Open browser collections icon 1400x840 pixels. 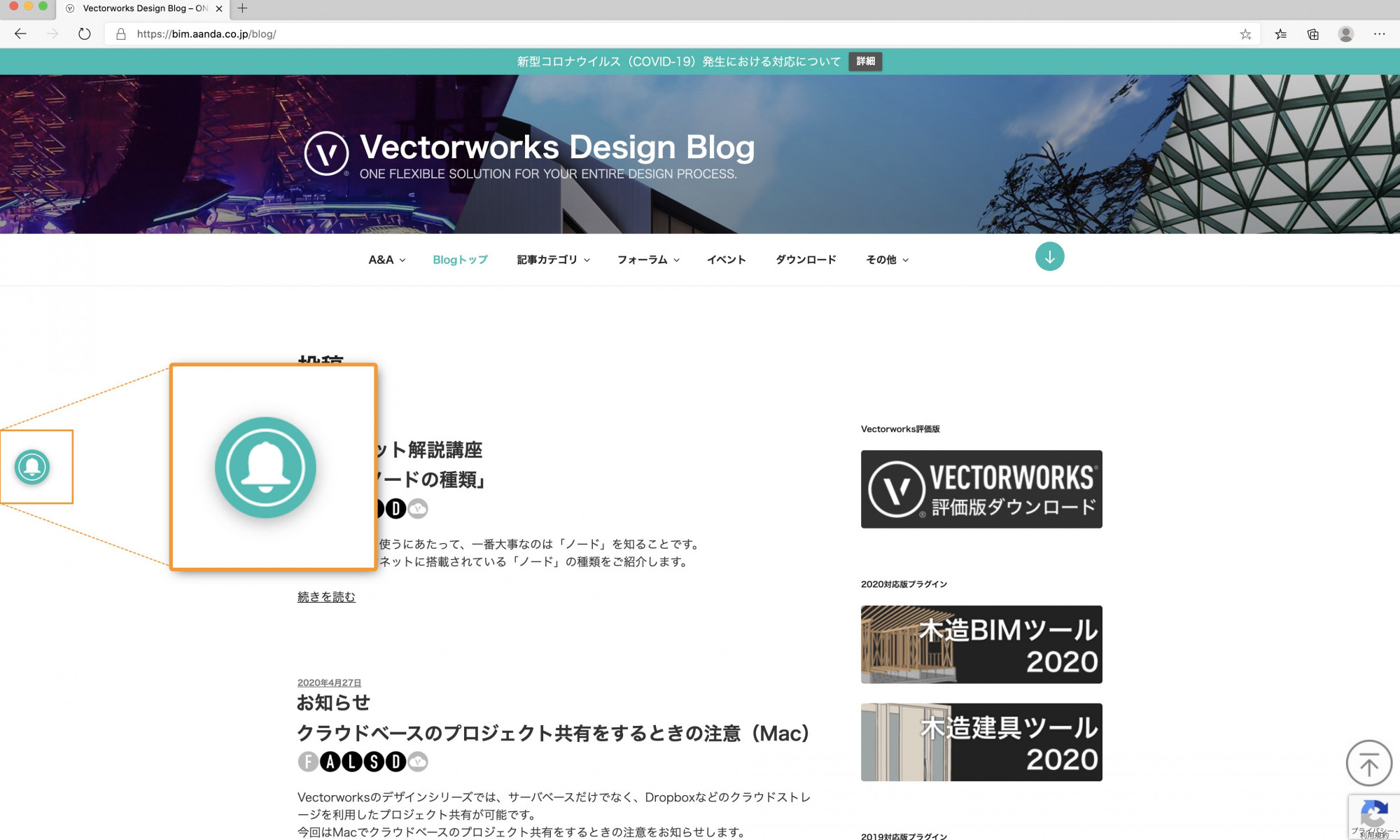[1313, 34]
